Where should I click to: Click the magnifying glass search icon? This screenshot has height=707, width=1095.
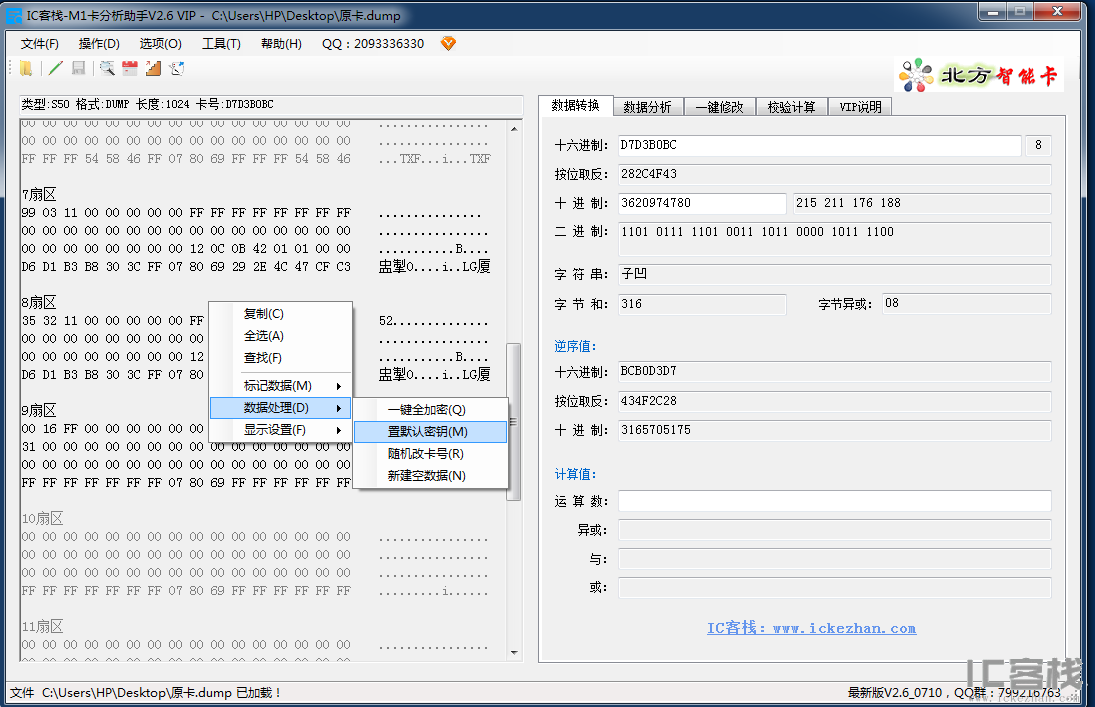tap(107, 68)
